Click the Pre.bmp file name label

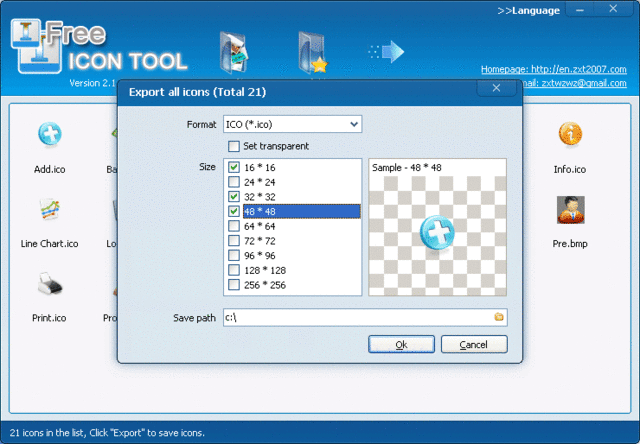click(x=570, y=244)
